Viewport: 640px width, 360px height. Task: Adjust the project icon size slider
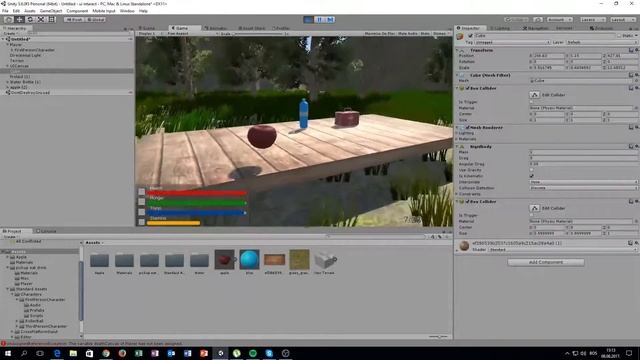[438, 337]
